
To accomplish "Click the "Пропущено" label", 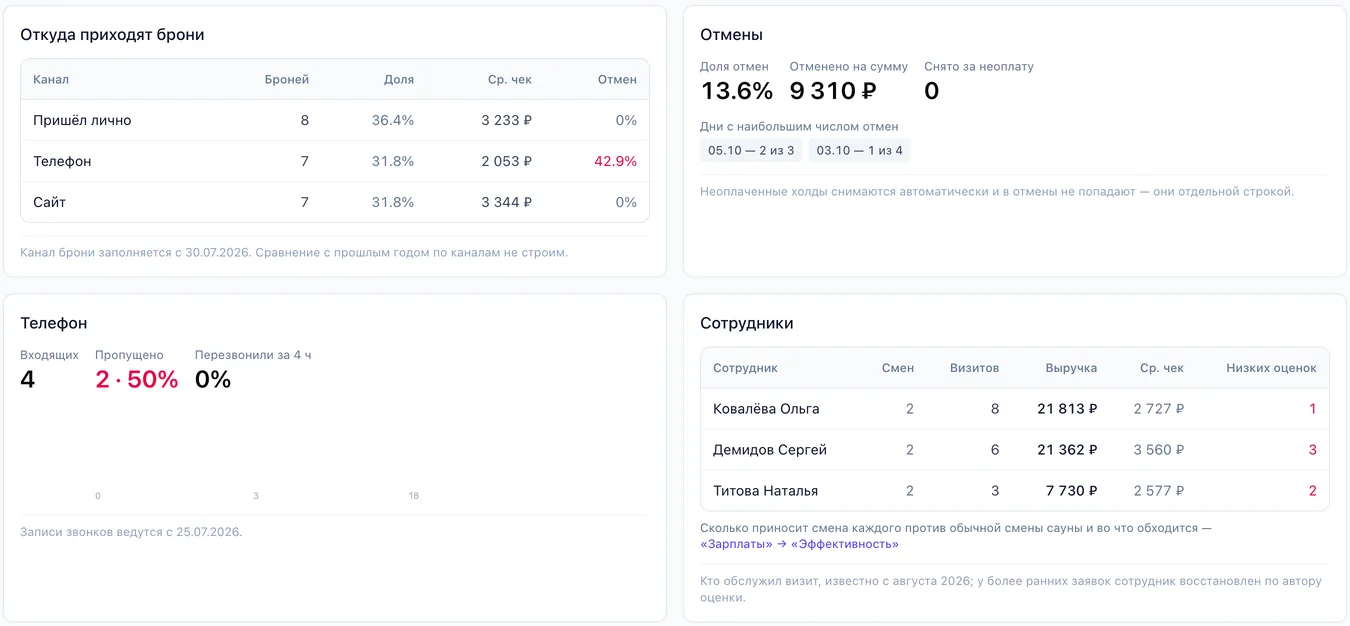I will pos(129,355).
